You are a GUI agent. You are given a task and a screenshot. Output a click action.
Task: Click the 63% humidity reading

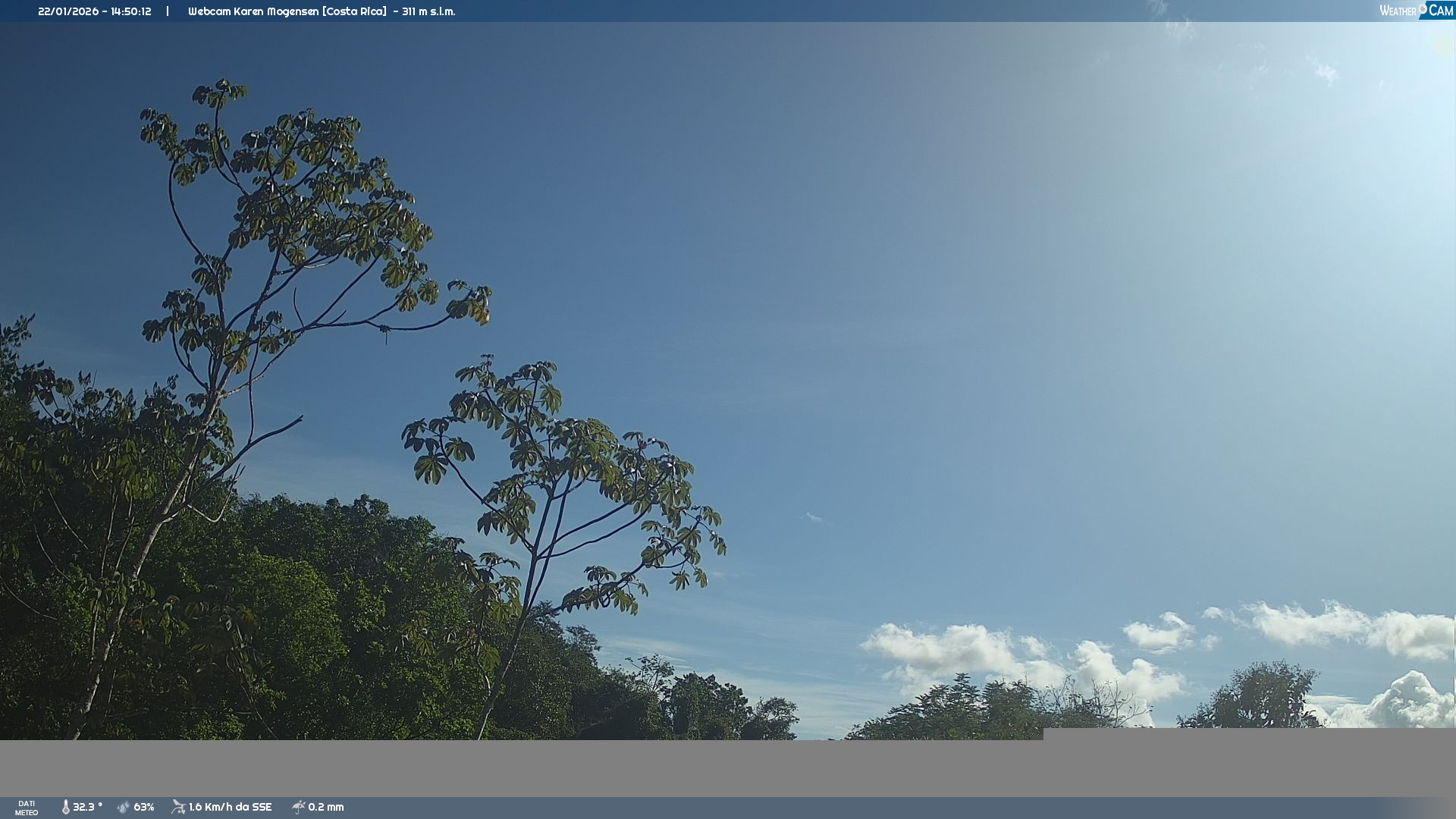coord(144,807)
